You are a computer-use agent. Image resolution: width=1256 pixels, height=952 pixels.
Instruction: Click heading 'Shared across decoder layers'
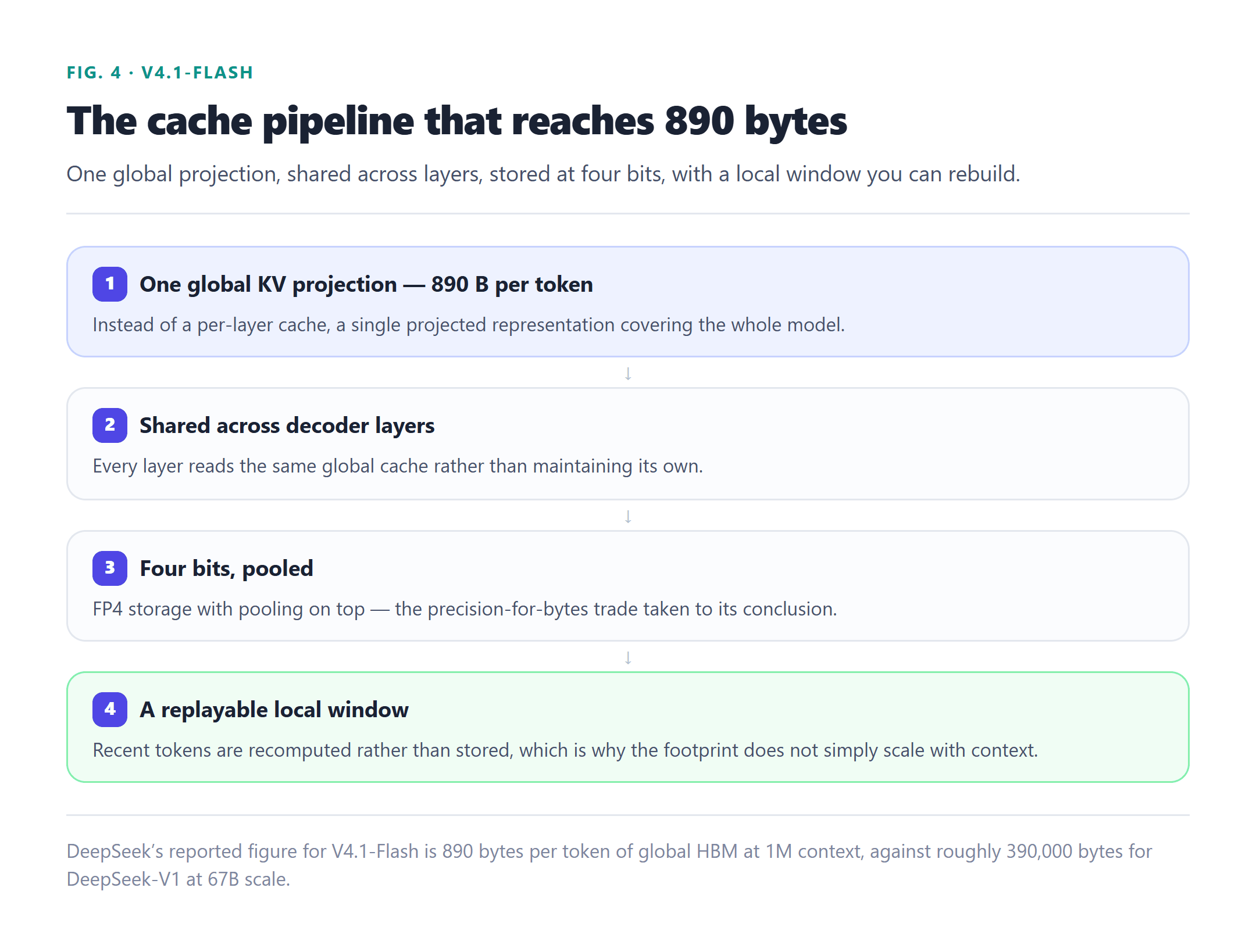click(287, 425)
